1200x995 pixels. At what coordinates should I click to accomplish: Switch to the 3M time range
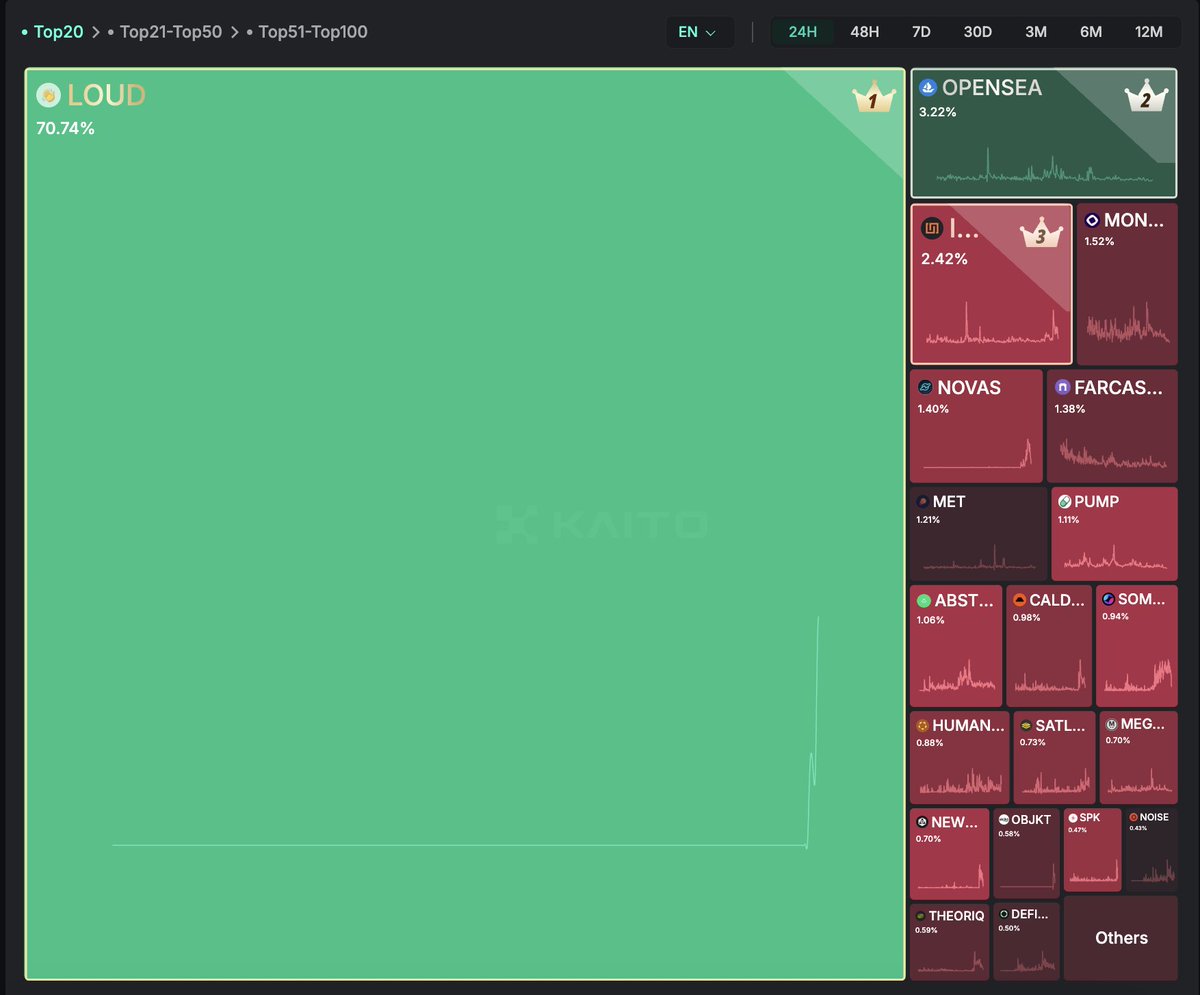(1036, 32)
